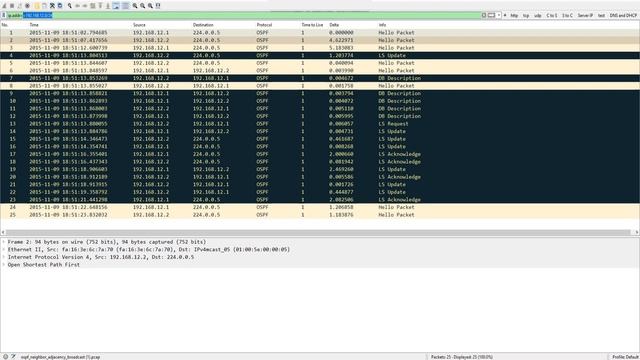Sort by Time to Live column header
Viewport: 640px width, 360px height.
[x=312, y=25]
